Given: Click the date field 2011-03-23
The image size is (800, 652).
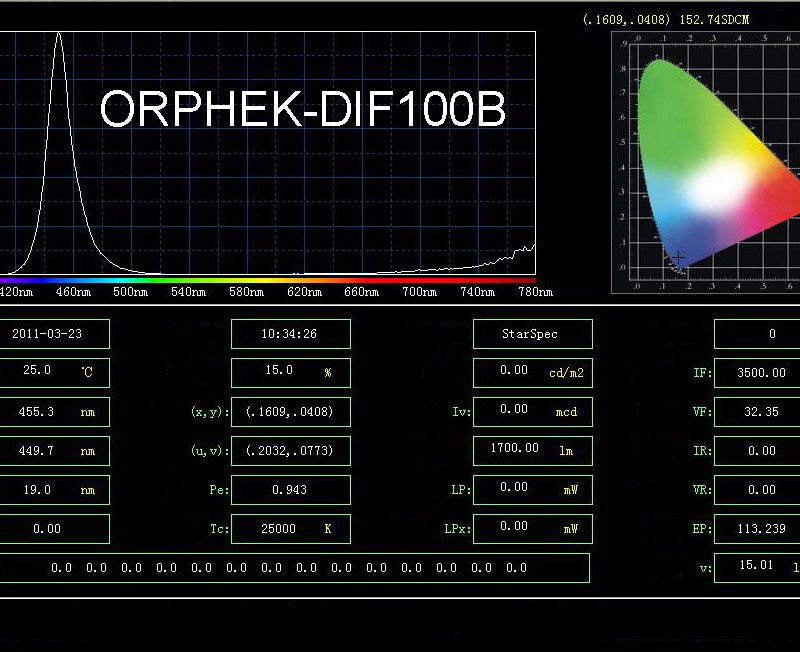Looking at the screenshot, I should coord(55,334).
